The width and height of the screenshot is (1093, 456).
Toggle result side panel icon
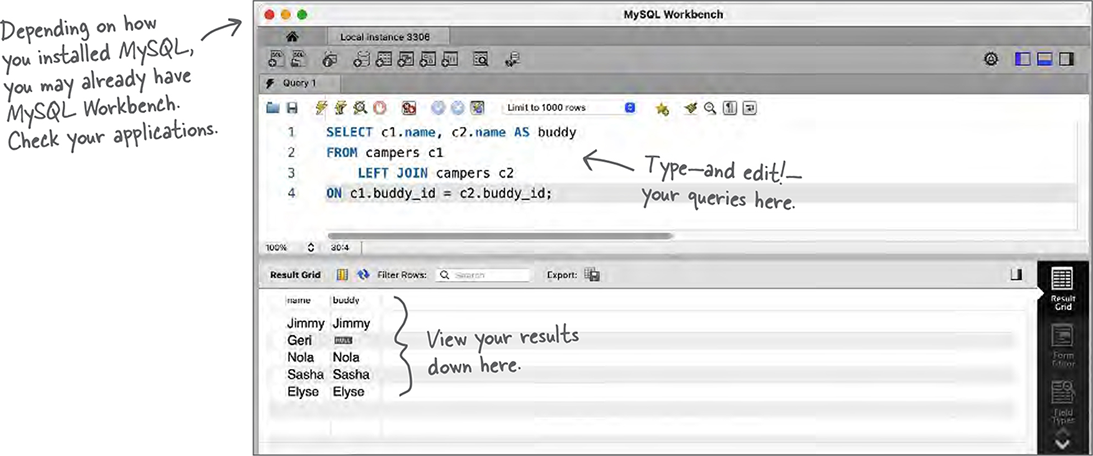point(1016,275)
